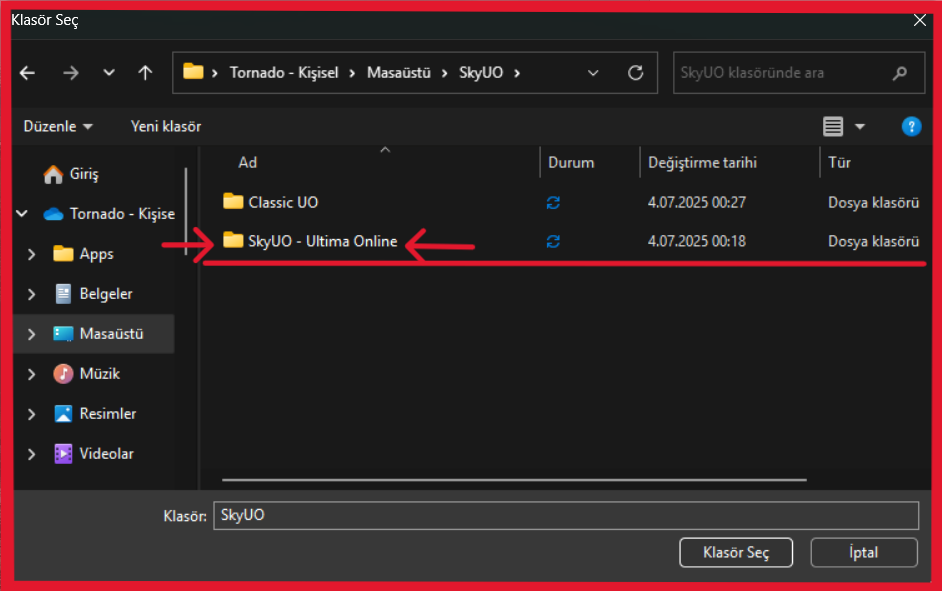
Task: Expand chevron after SkyUO in breadcrumb
Action: [x=517, y=73]
